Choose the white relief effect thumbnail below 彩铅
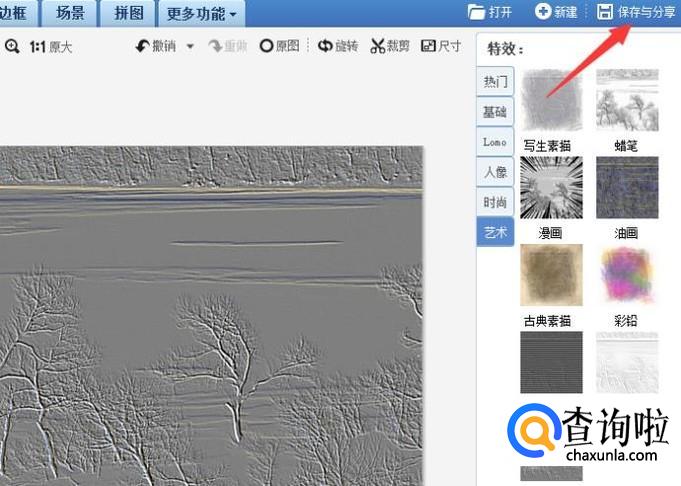 click(627, 362)
